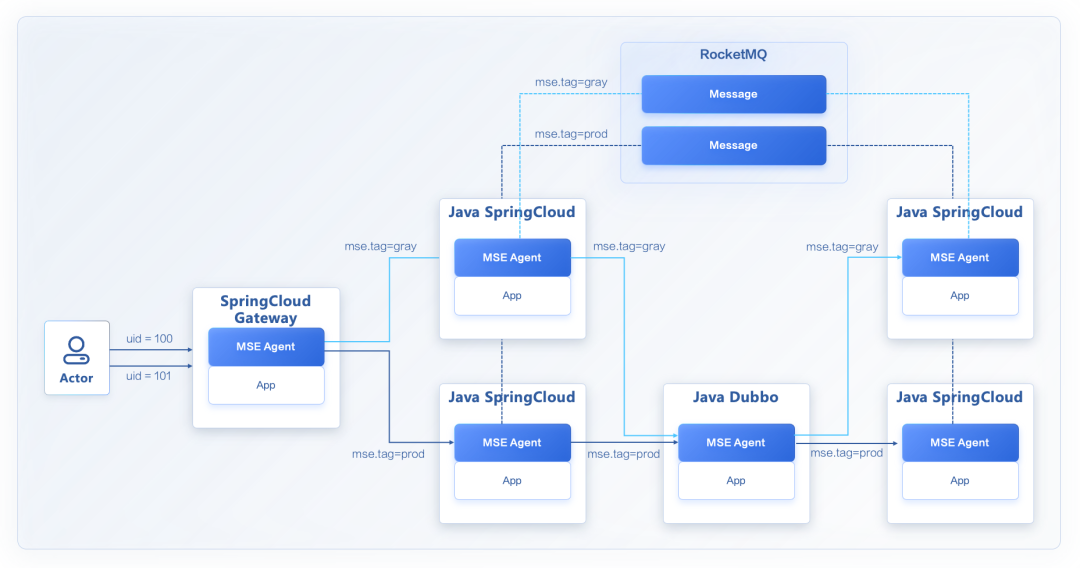Image resolution: width=1080 pixels, height=568 pixels.
Task: Click mse.tag=gray label right of SpringCloud Gateway
Action: 380,246
